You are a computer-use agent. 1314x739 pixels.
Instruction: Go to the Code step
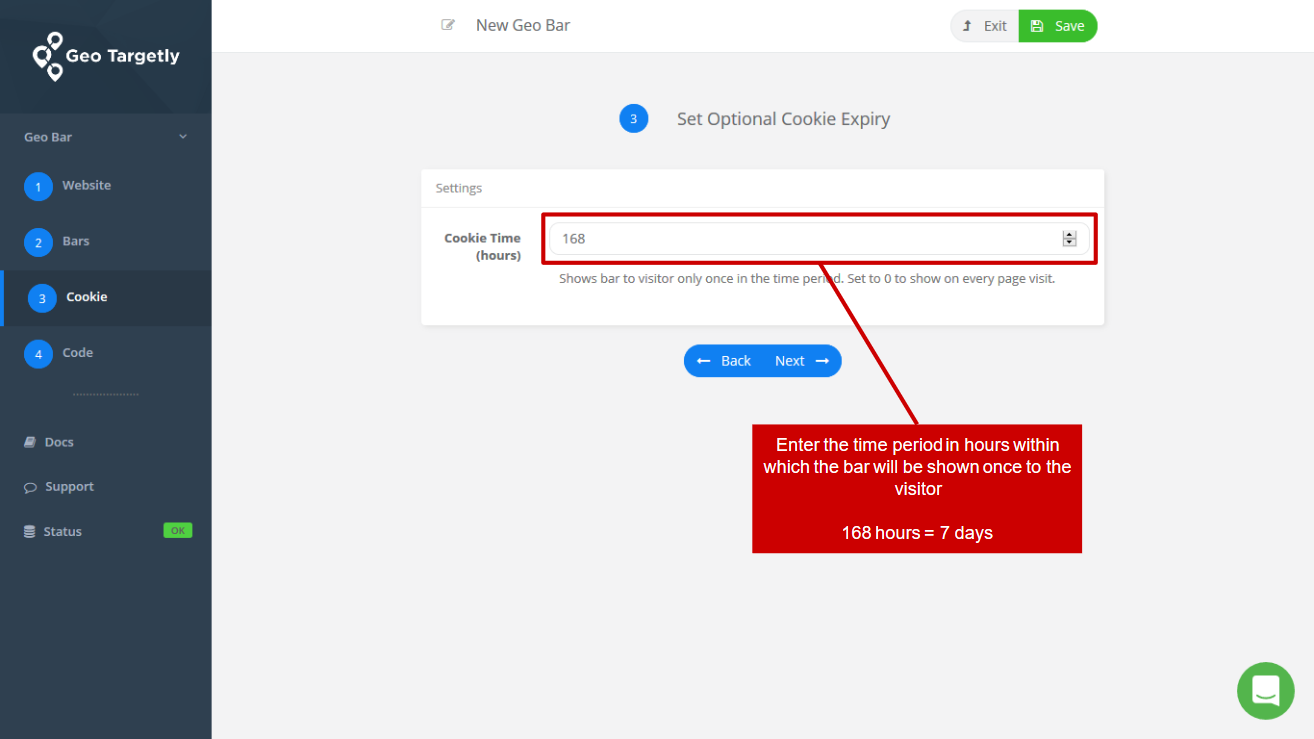click(x=38, y=352)
